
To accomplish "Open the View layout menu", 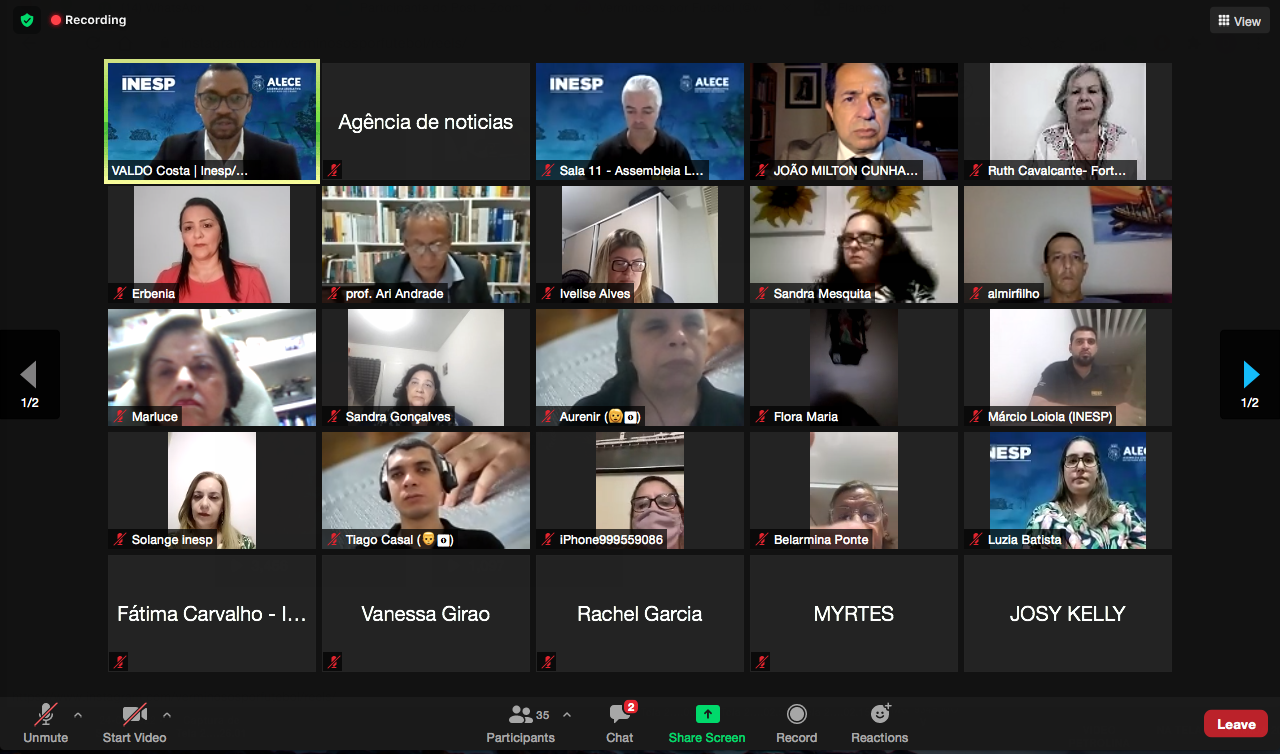I will click(1239, 21).
